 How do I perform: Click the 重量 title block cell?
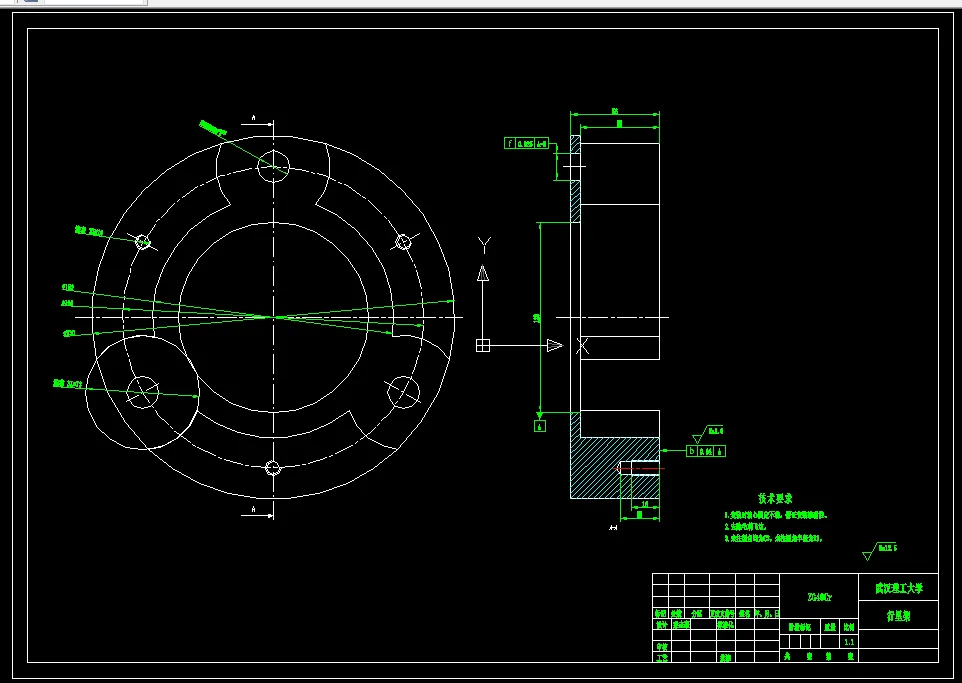[x=830, y=627]
